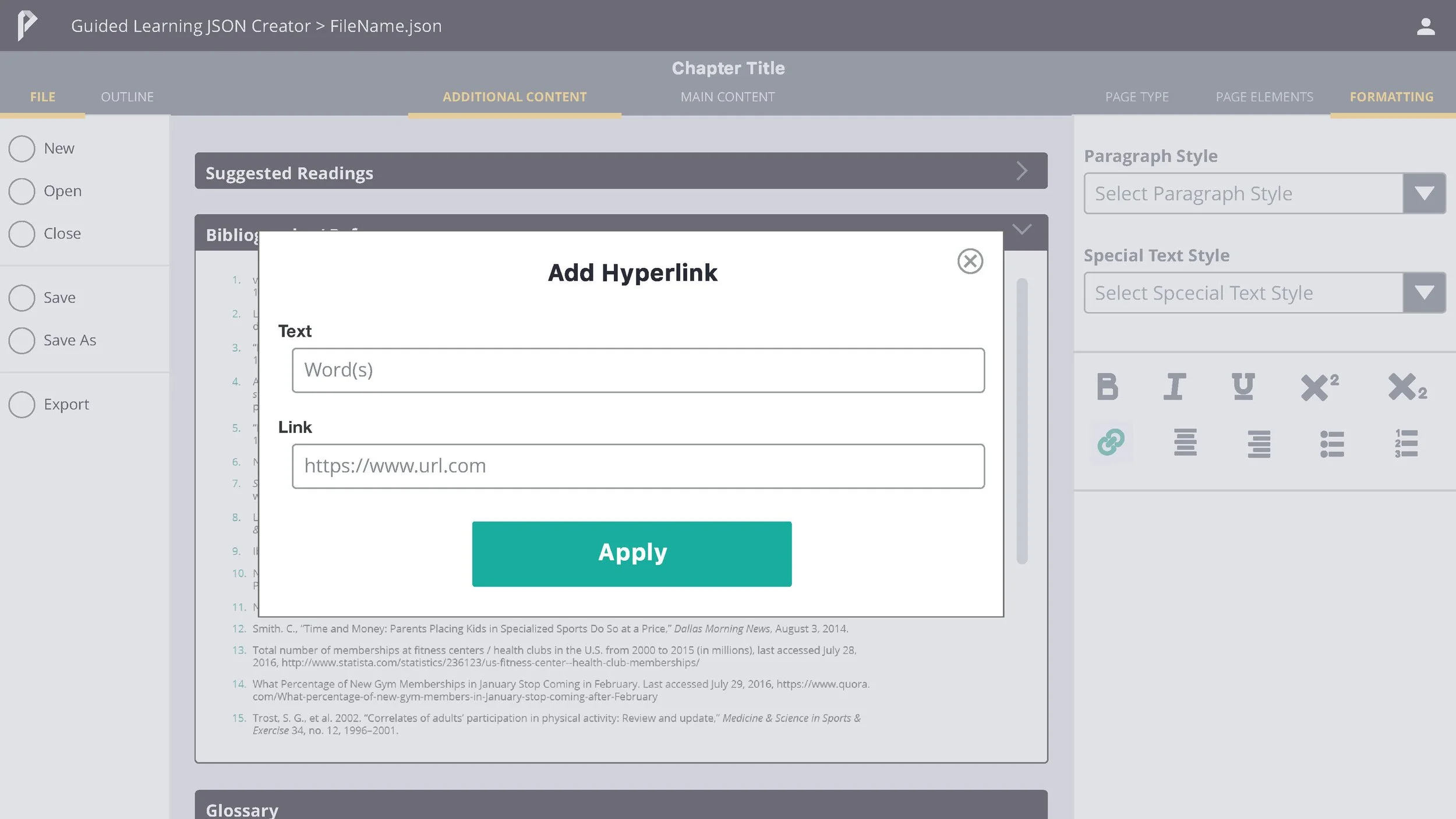
Task: Open the Paragraph Style dropdown
Action: (1424, 193)
